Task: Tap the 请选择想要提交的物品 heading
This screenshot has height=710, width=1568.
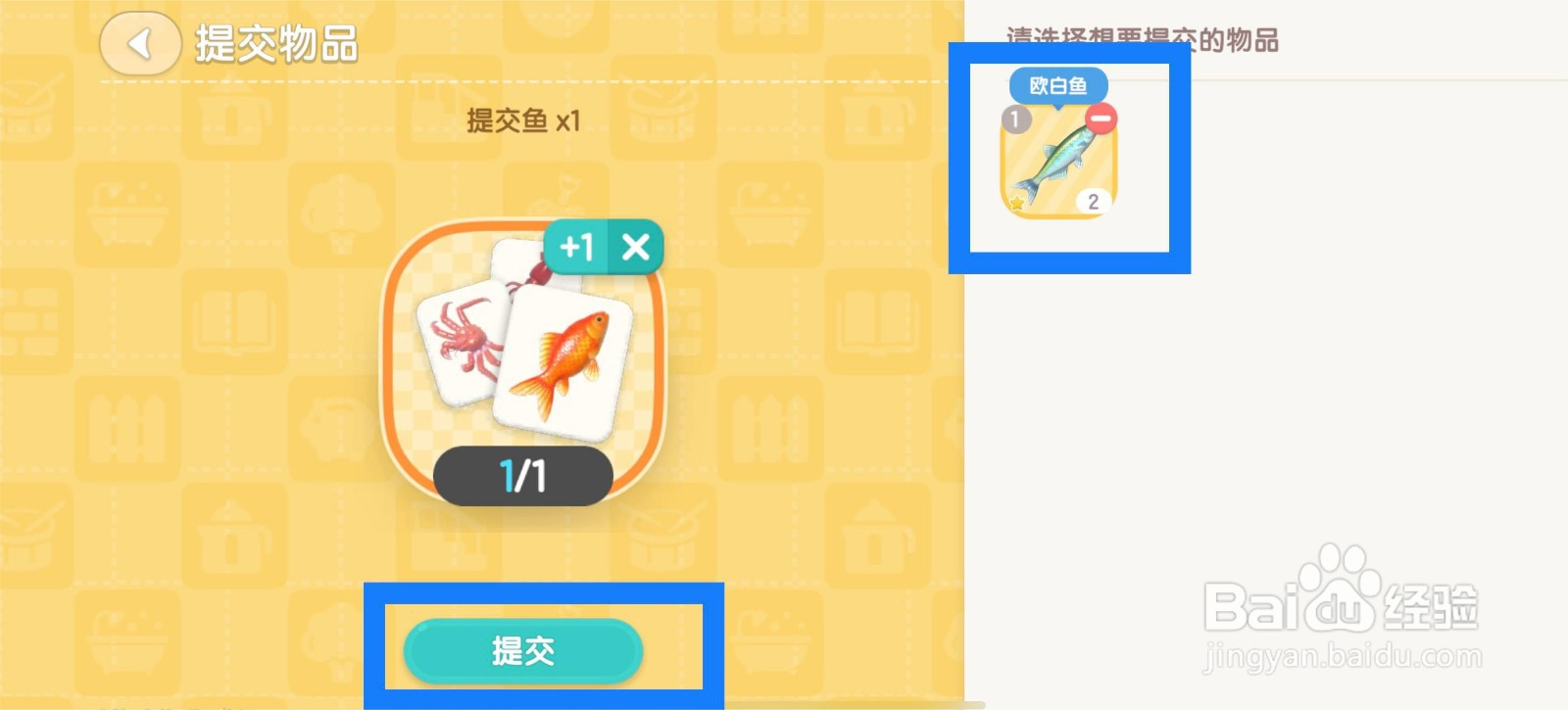Action: tap(1143, 40)
